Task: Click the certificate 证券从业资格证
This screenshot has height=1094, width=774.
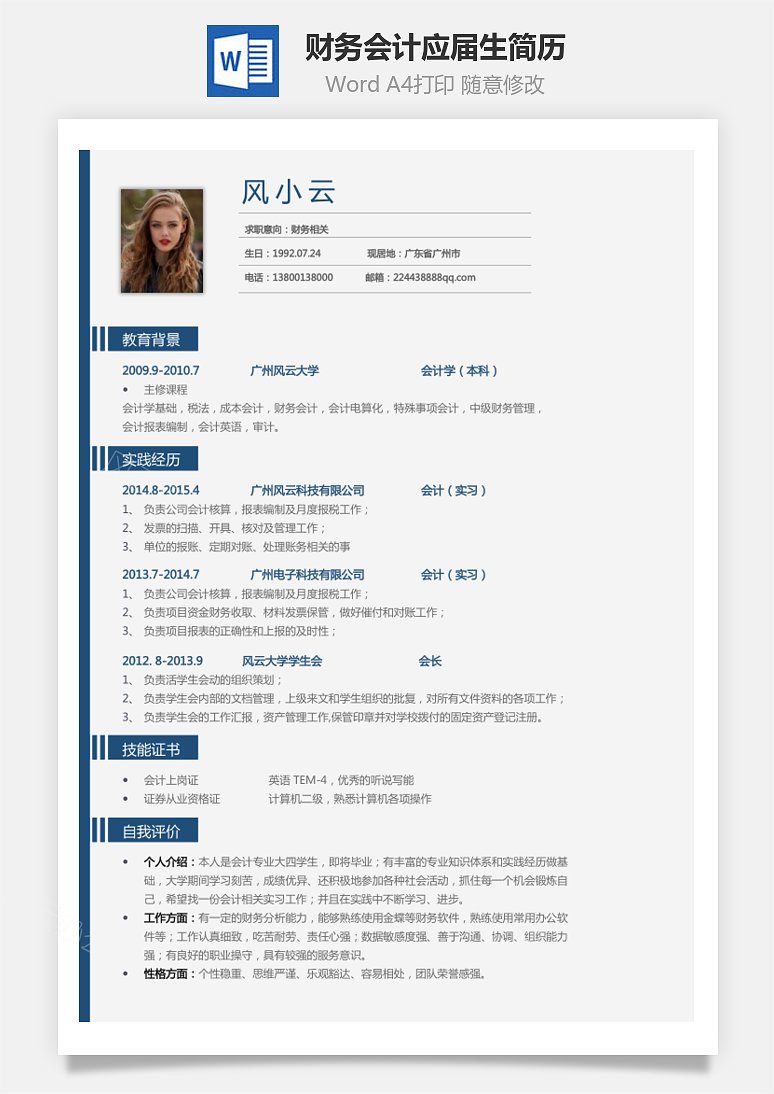Action: click(x=181, y=799)
